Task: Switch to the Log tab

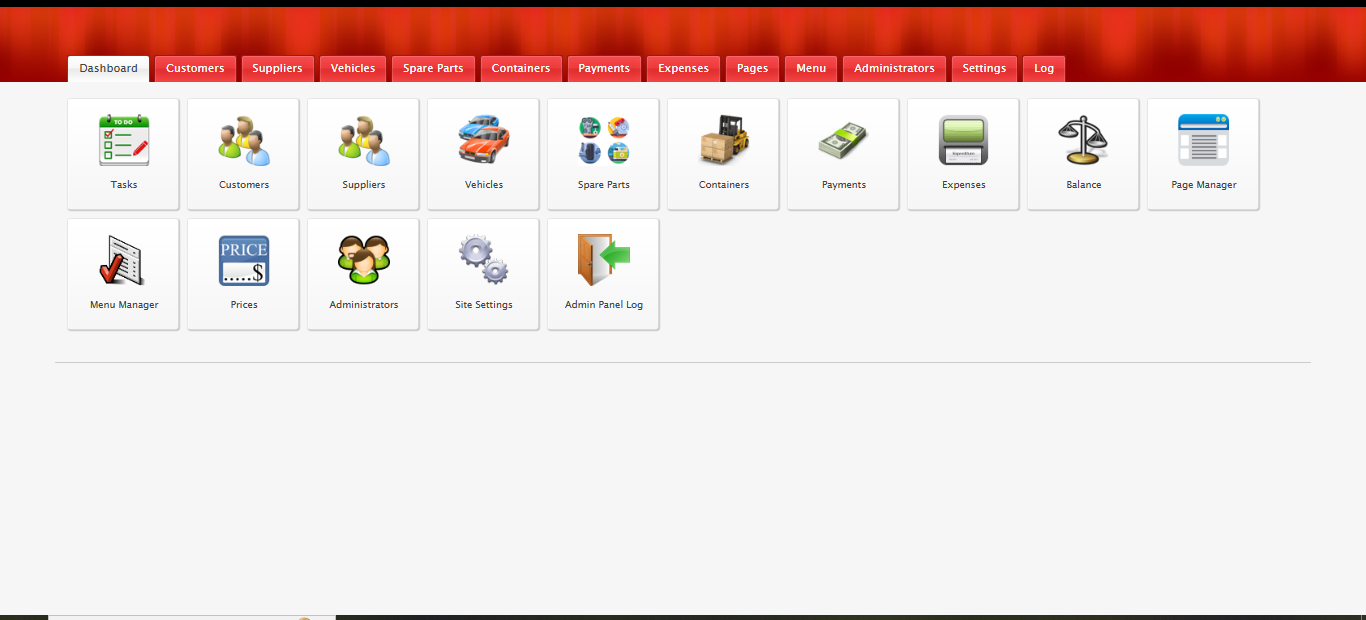Action: pos(1044,69)
